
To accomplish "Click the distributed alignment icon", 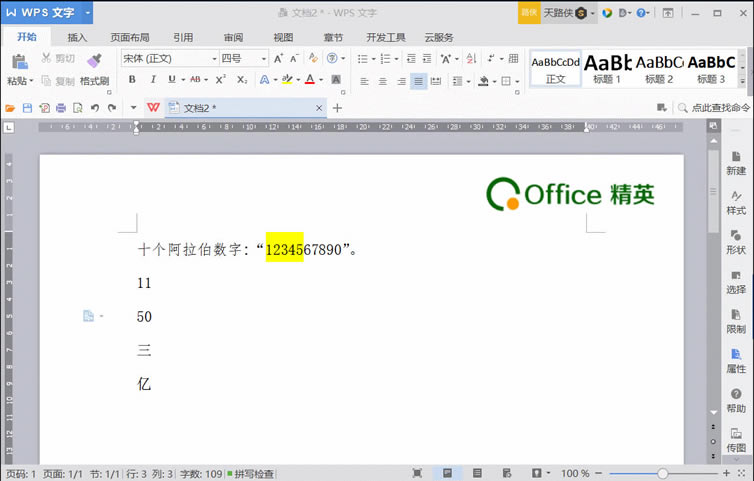I will (436, 81).
